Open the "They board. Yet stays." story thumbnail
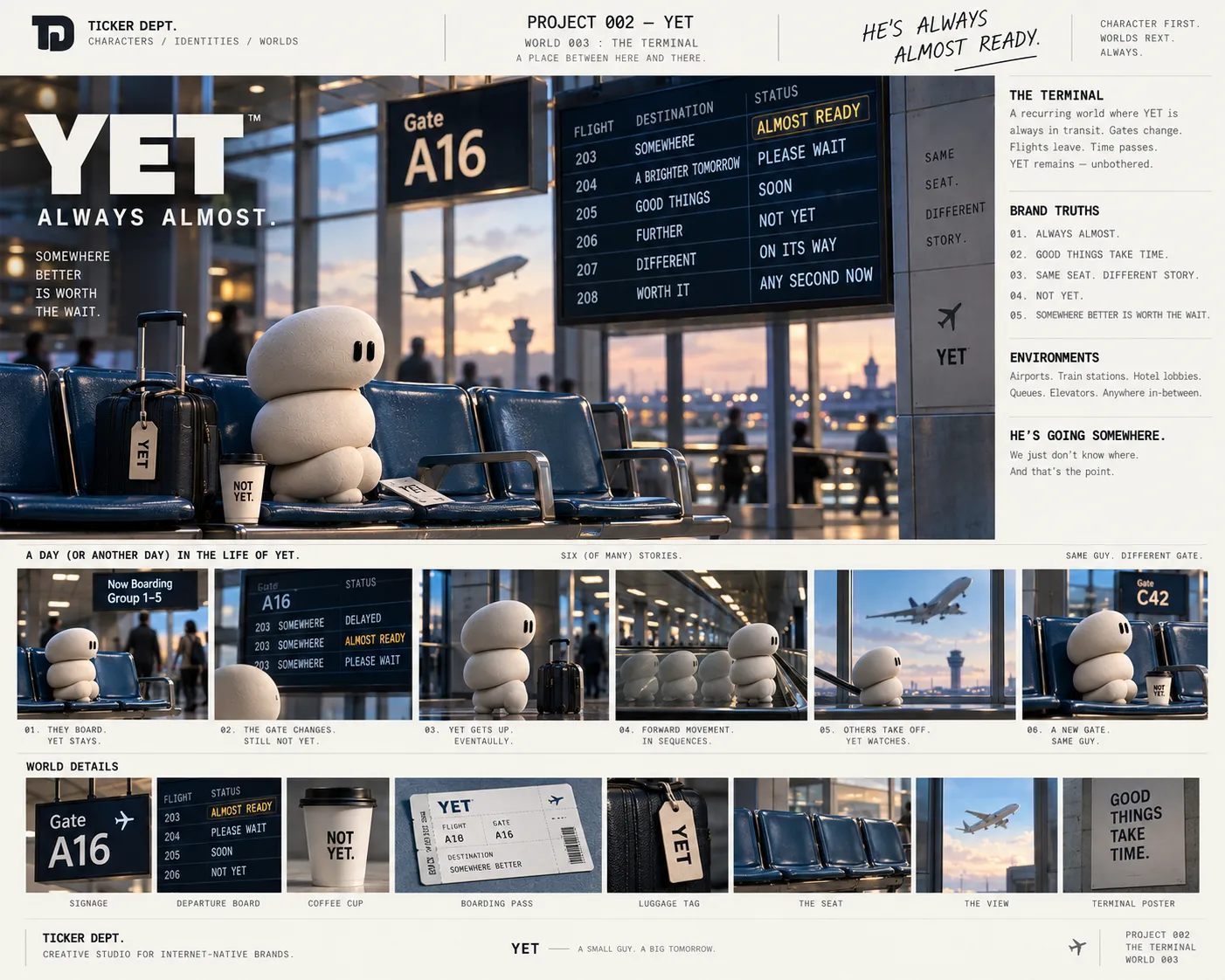Viewport: 1225px width, 980px height. (113, 644)
